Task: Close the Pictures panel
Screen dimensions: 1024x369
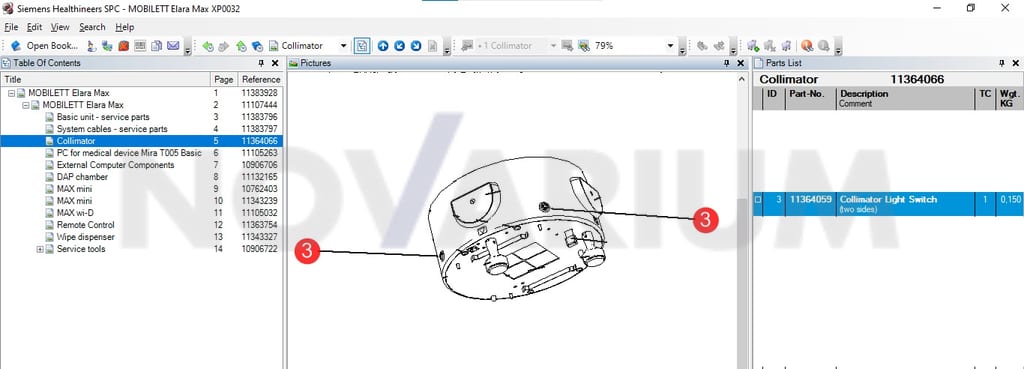Action: pyautogui.click(x=741, y=63)
